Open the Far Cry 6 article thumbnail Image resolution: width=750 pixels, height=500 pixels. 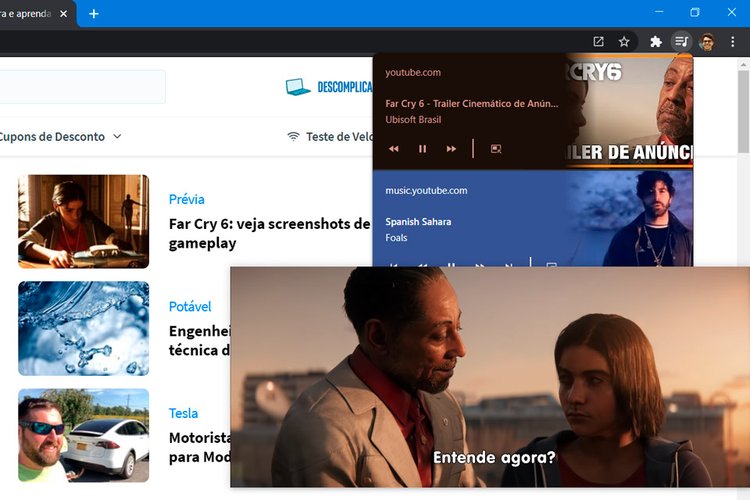(84, 221)
